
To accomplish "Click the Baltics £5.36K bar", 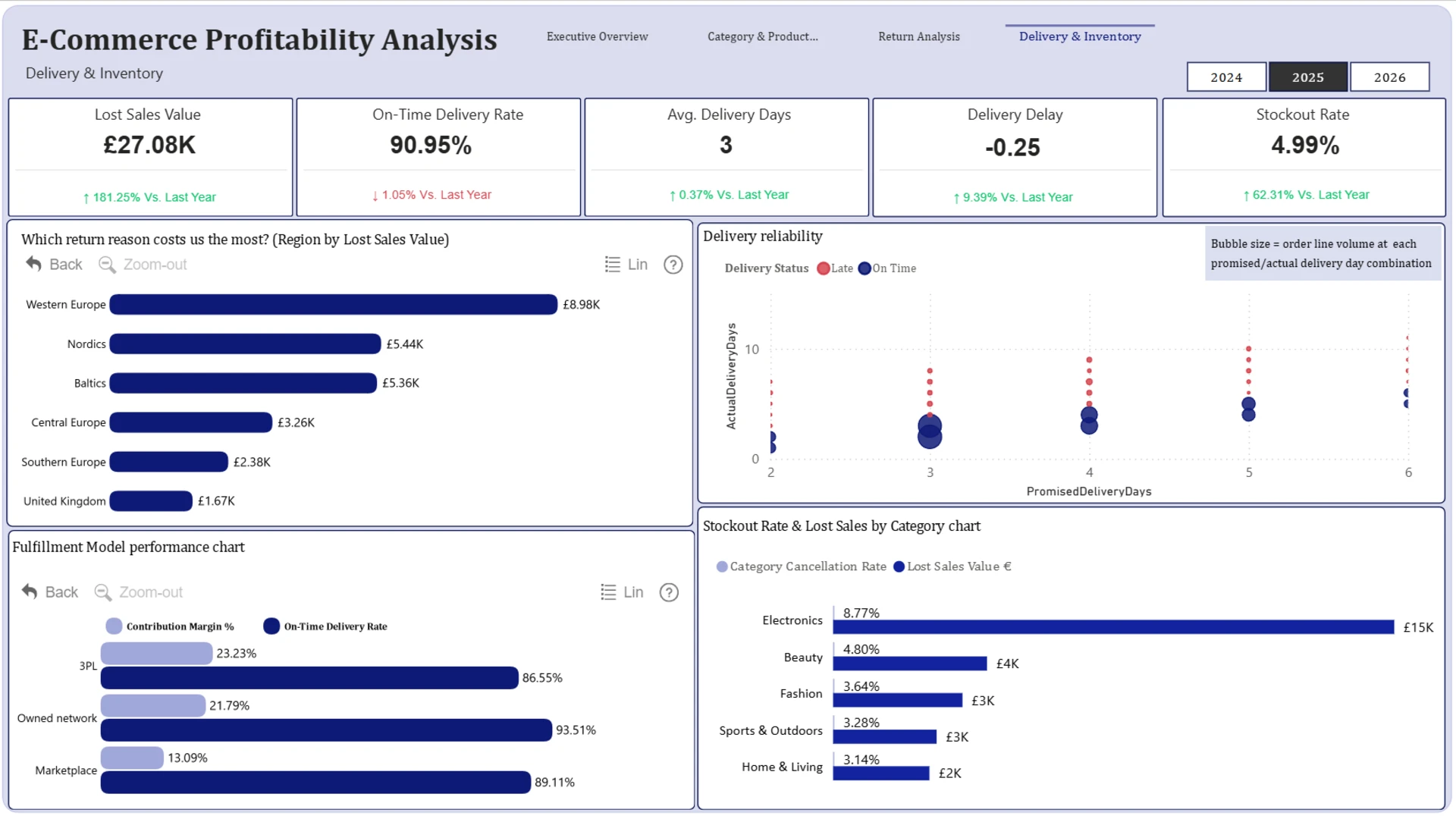I will [x=243, y=383].
